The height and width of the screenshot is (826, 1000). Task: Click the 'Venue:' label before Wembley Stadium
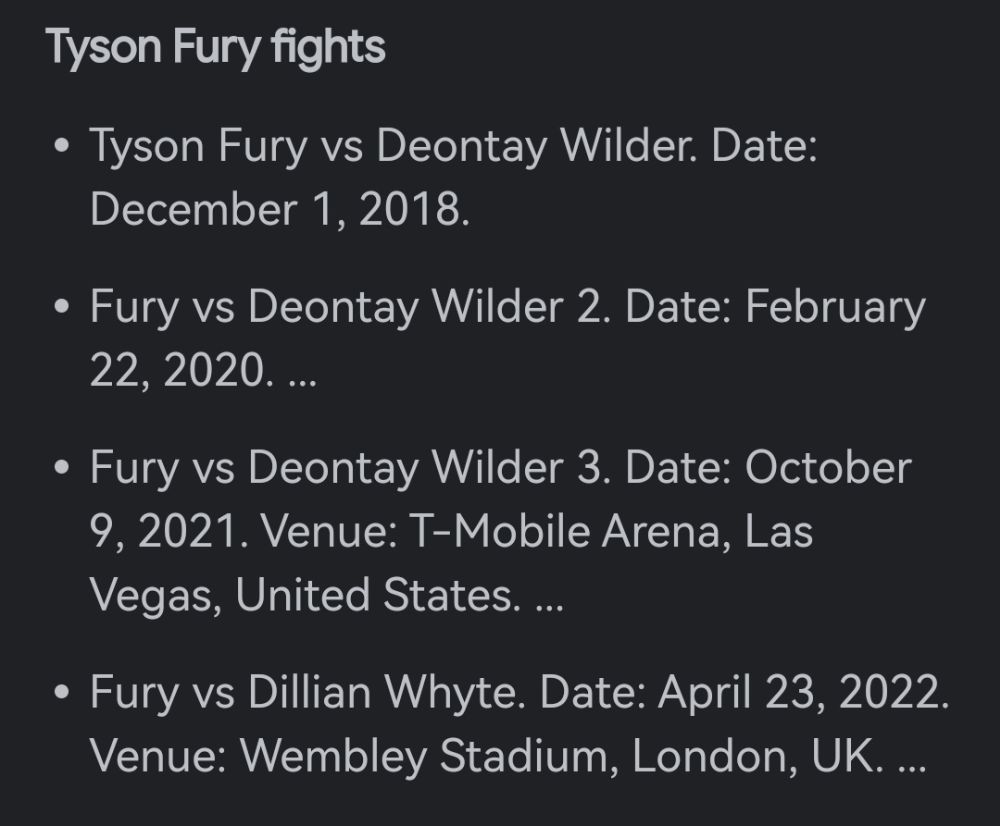(158, 756)
